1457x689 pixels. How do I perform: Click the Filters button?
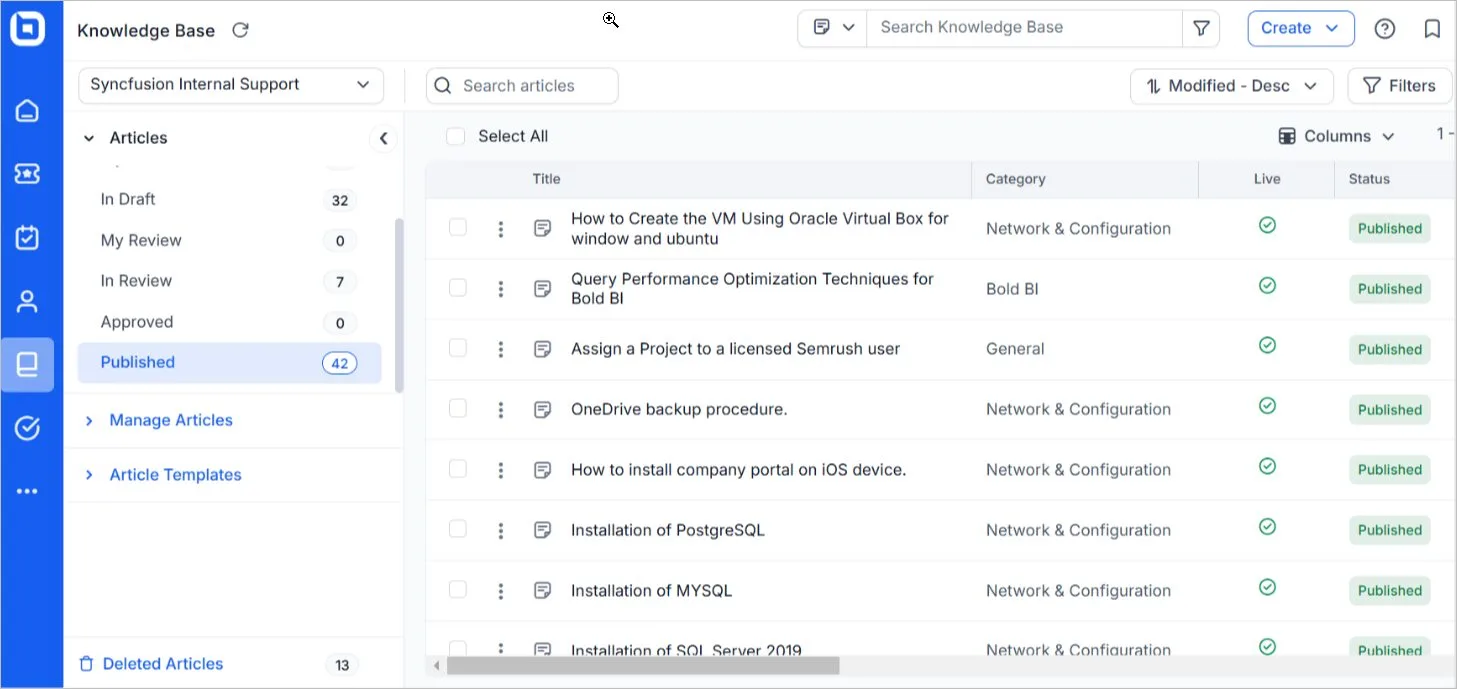(1400, 86)
